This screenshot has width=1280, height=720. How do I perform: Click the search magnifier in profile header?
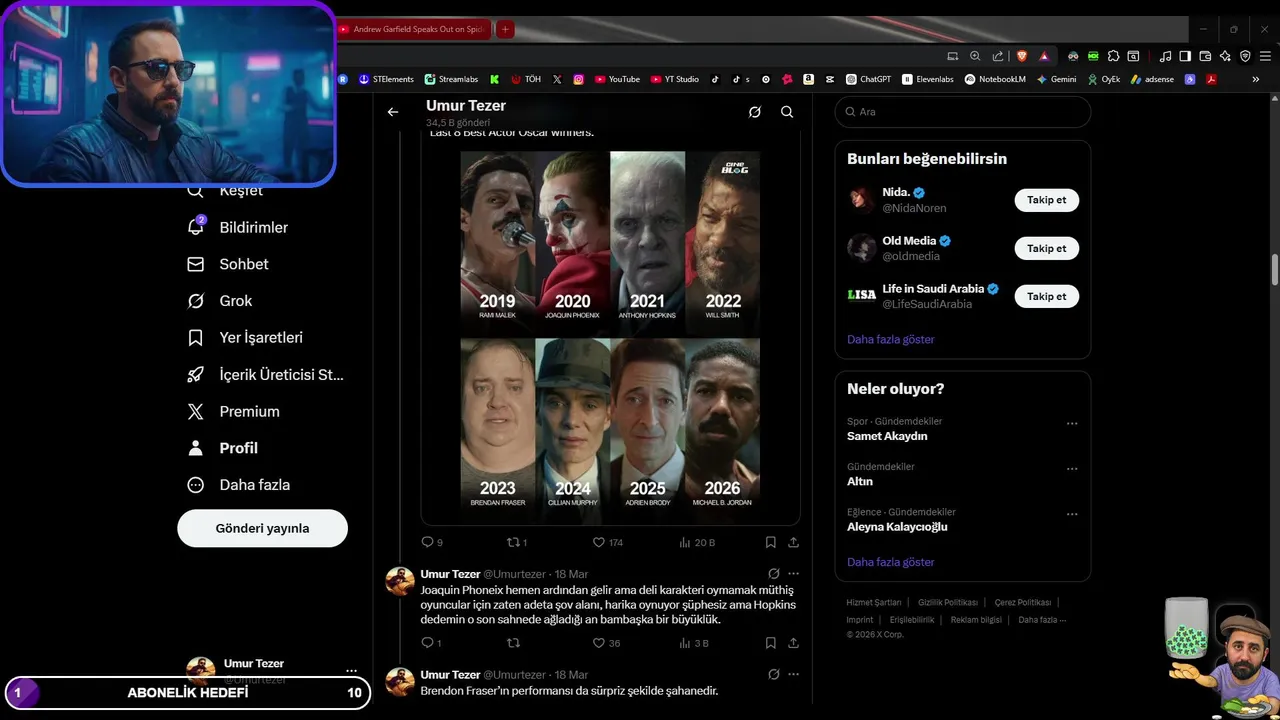tap(787, 112)
